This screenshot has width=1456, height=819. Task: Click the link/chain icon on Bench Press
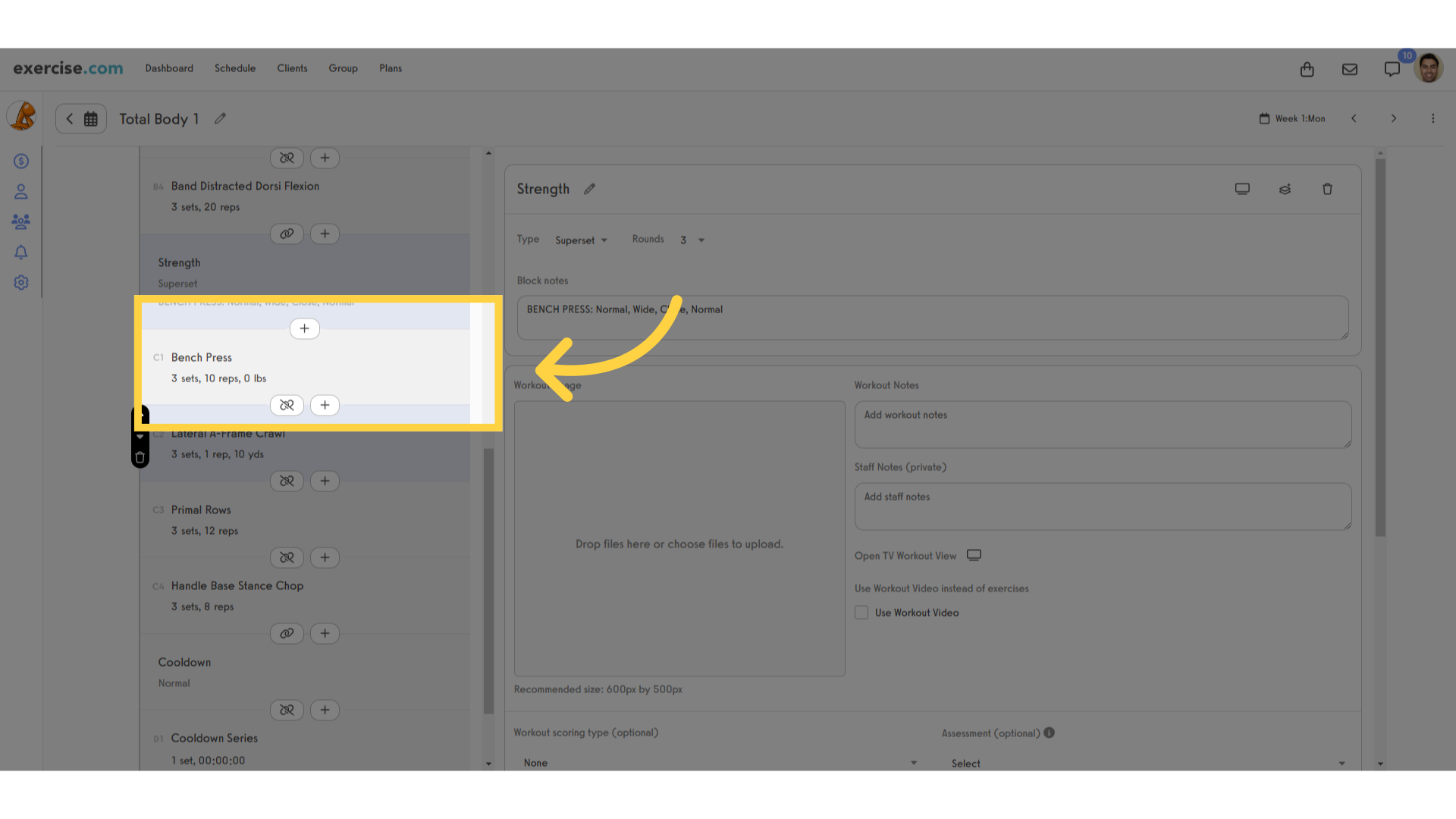(287, 404)
